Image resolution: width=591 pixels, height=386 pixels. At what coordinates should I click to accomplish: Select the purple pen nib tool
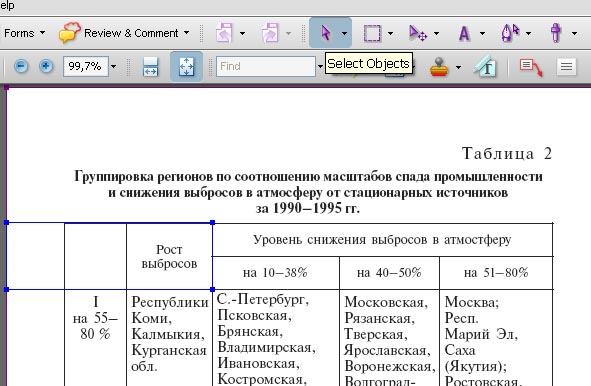510,33
